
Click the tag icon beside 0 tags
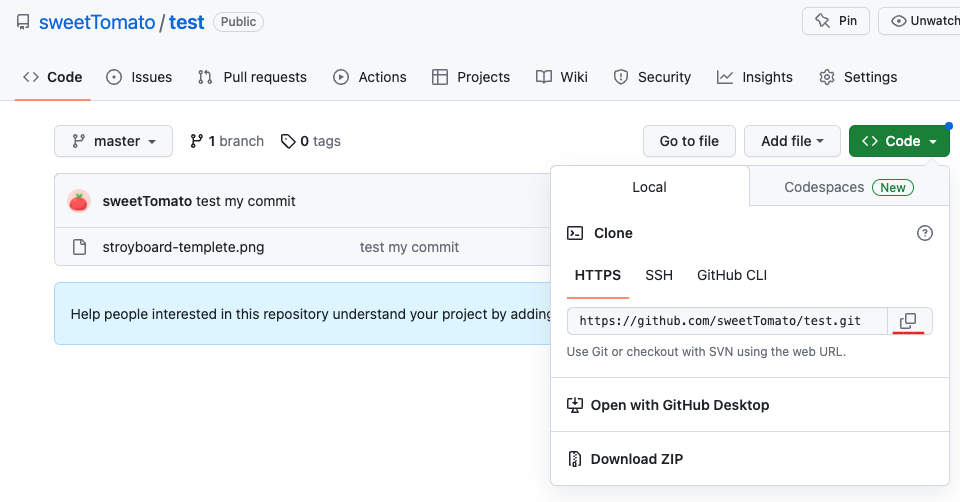(288, 141)
